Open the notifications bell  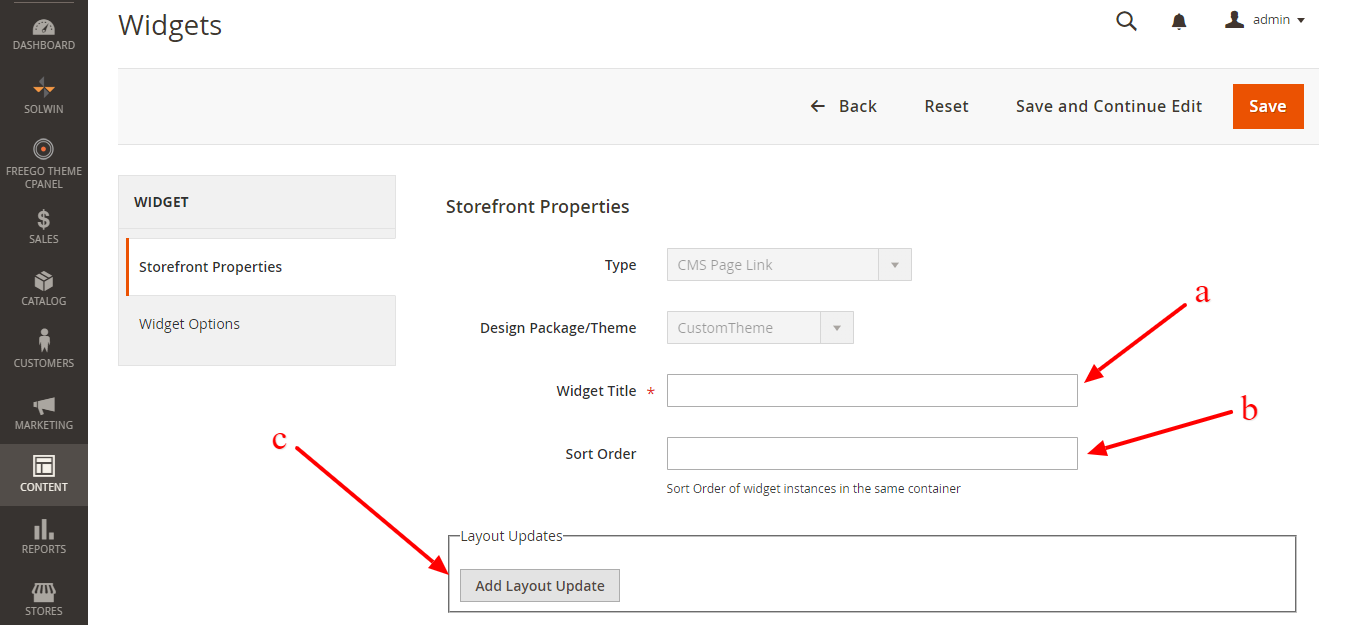1179,21
